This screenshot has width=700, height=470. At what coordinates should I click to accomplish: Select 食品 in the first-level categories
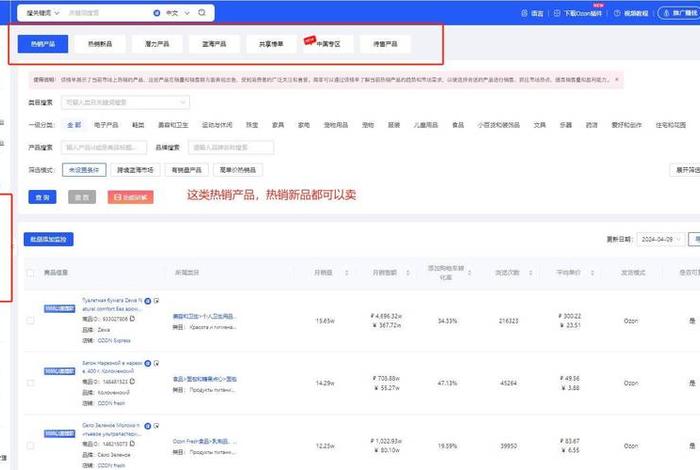458,125
